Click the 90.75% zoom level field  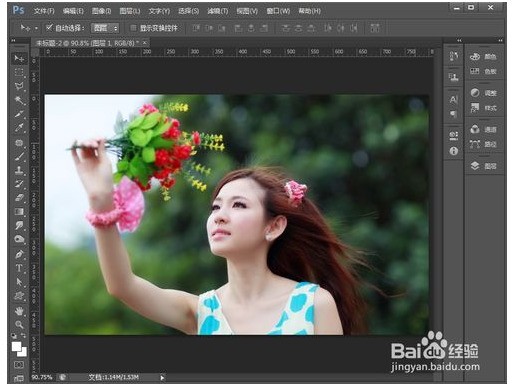coord(42,377)
